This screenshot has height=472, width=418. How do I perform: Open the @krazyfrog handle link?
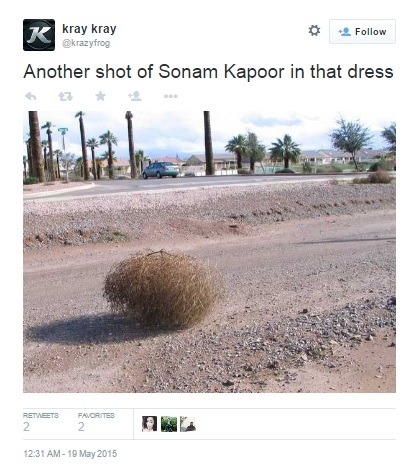tap(86, 43)
